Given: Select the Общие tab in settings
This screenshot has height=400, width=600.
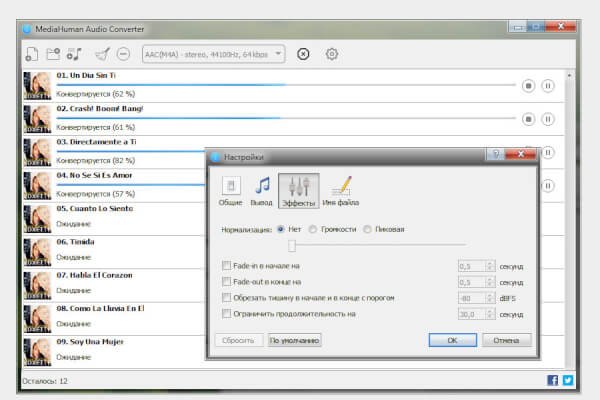Looking at the screenshot, I should point(230,191).
